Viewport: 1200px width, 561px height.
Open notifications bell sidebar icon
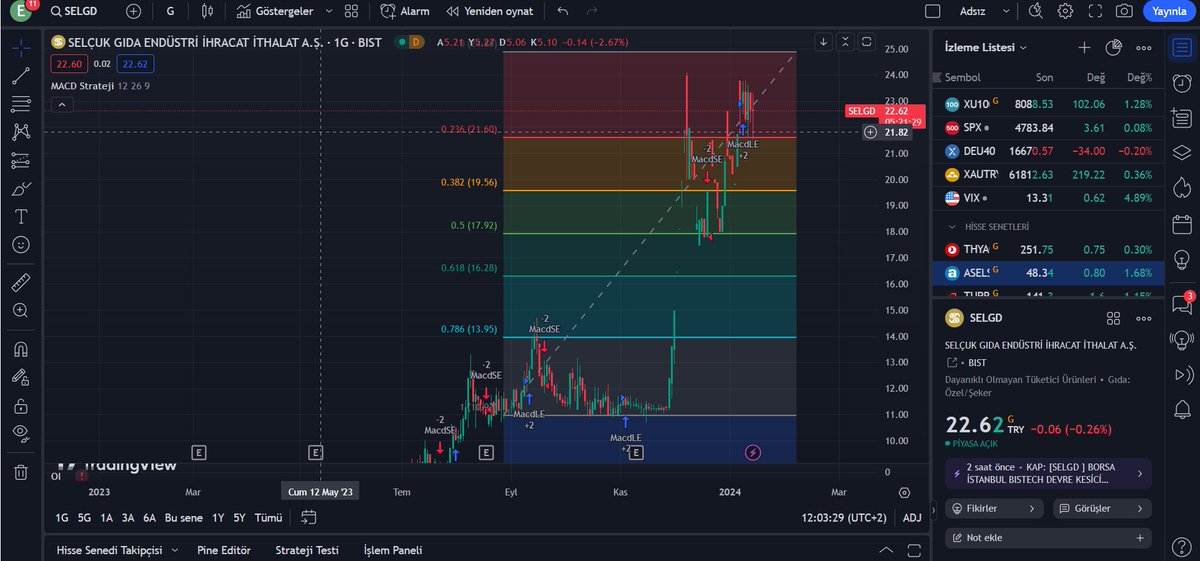pyautogui.click(x=1181, y=409)
